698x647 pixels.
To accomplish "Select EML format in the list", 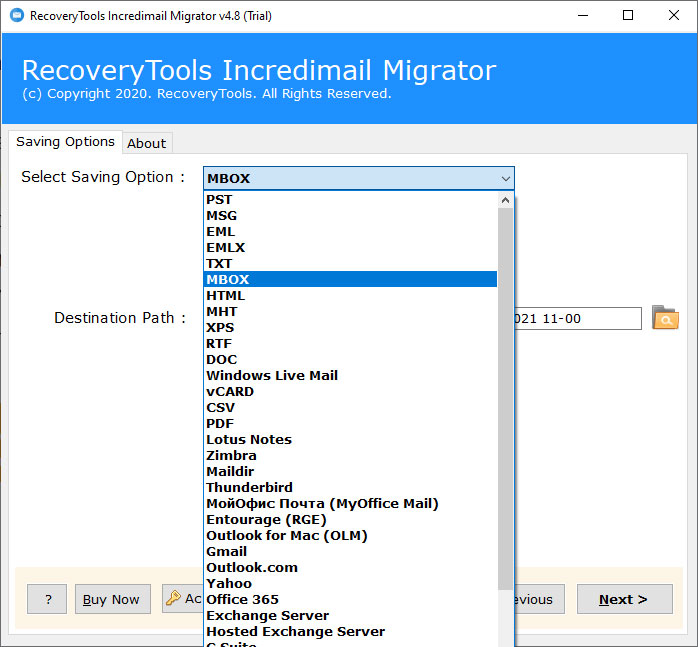I will pos(350,232).
